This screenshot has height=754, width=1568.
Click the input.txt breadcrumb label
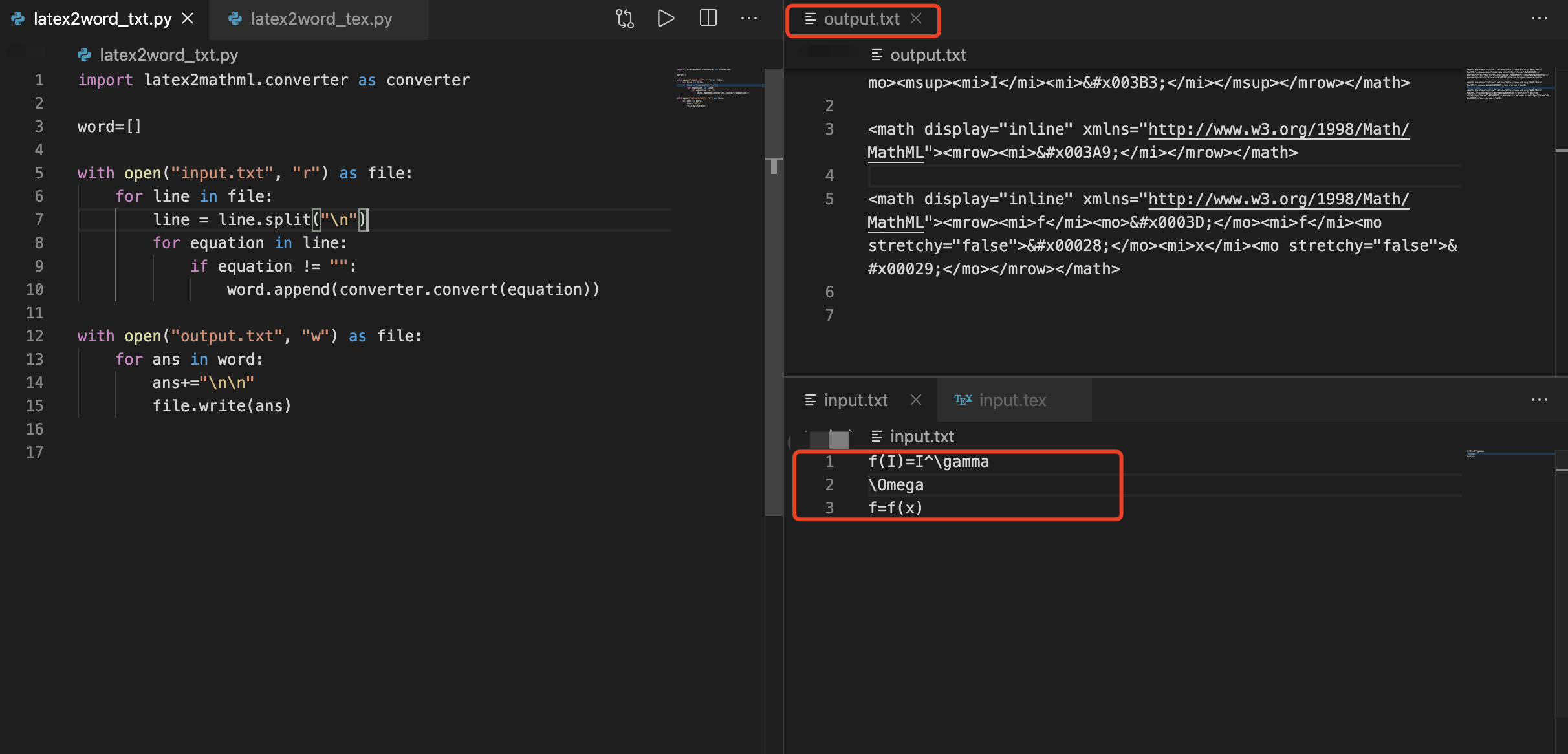pos(921,436)
